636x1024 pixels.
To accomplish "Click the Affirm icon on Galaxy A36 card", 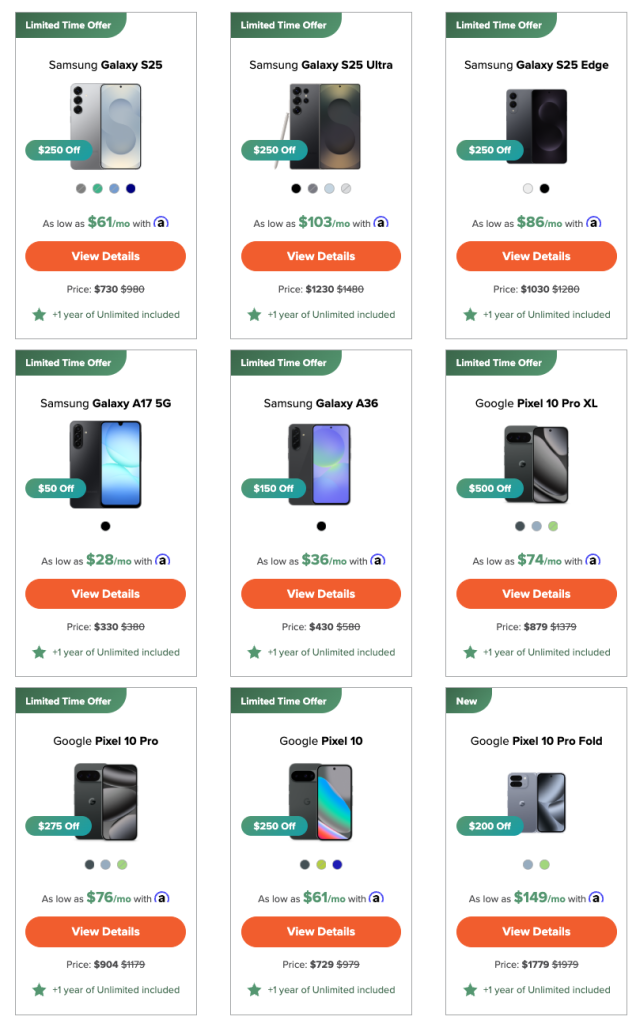I will tap(378, 561).
